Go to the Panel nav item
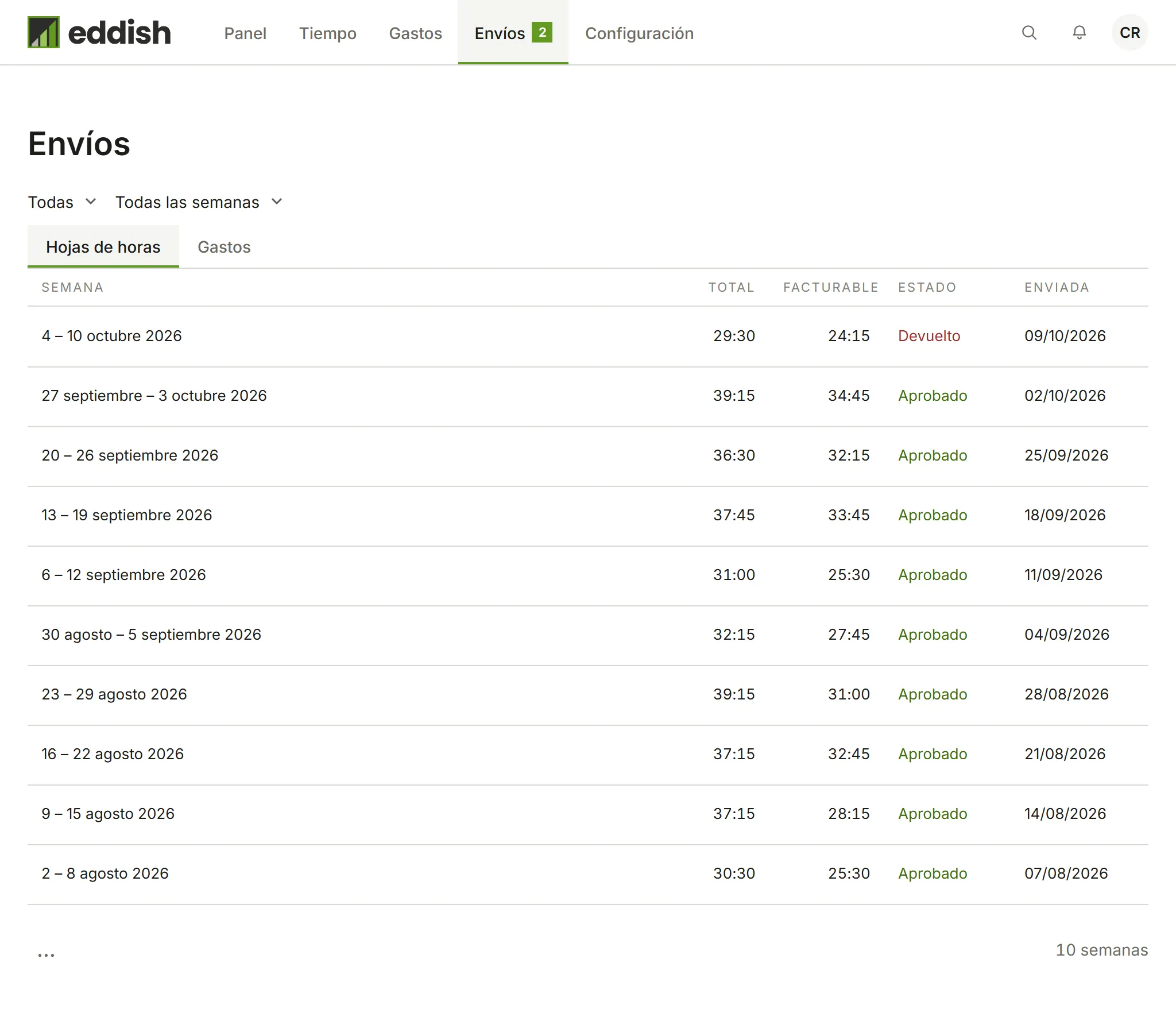The image size is (1176, 1036). (x=245, y=33)
